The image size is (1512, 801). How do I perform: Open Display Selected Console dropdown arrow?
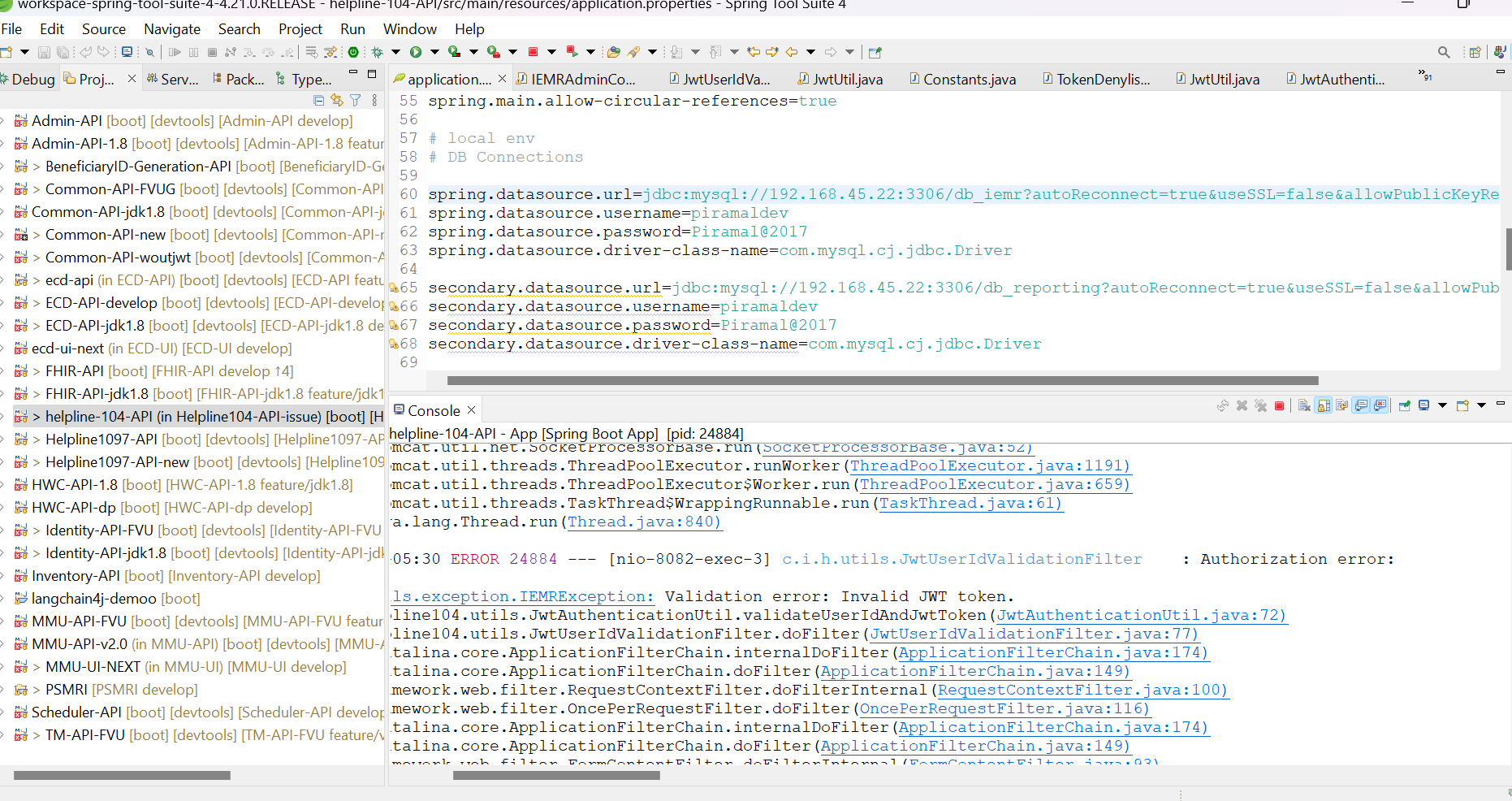[x=1442, y=405]
